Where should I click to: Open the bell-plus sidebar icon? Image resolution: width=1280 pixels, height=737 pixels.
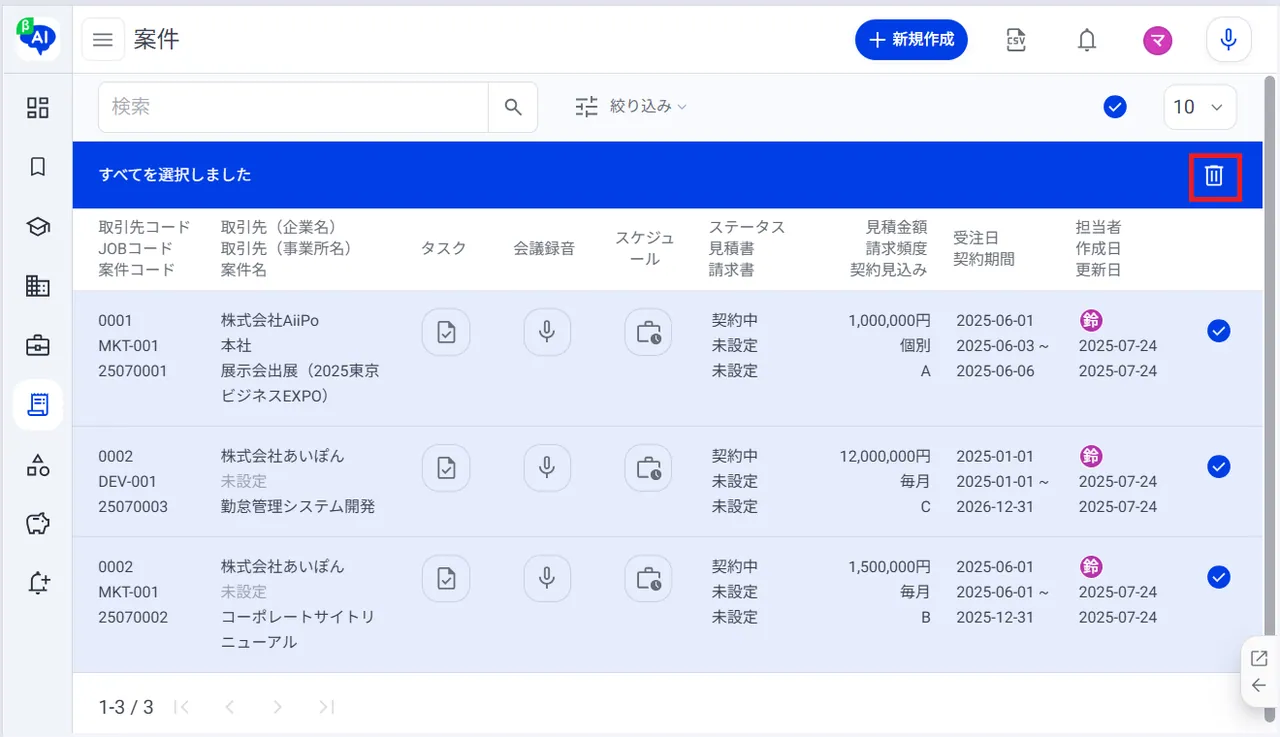pyautogui.click(x=38, y=584)
